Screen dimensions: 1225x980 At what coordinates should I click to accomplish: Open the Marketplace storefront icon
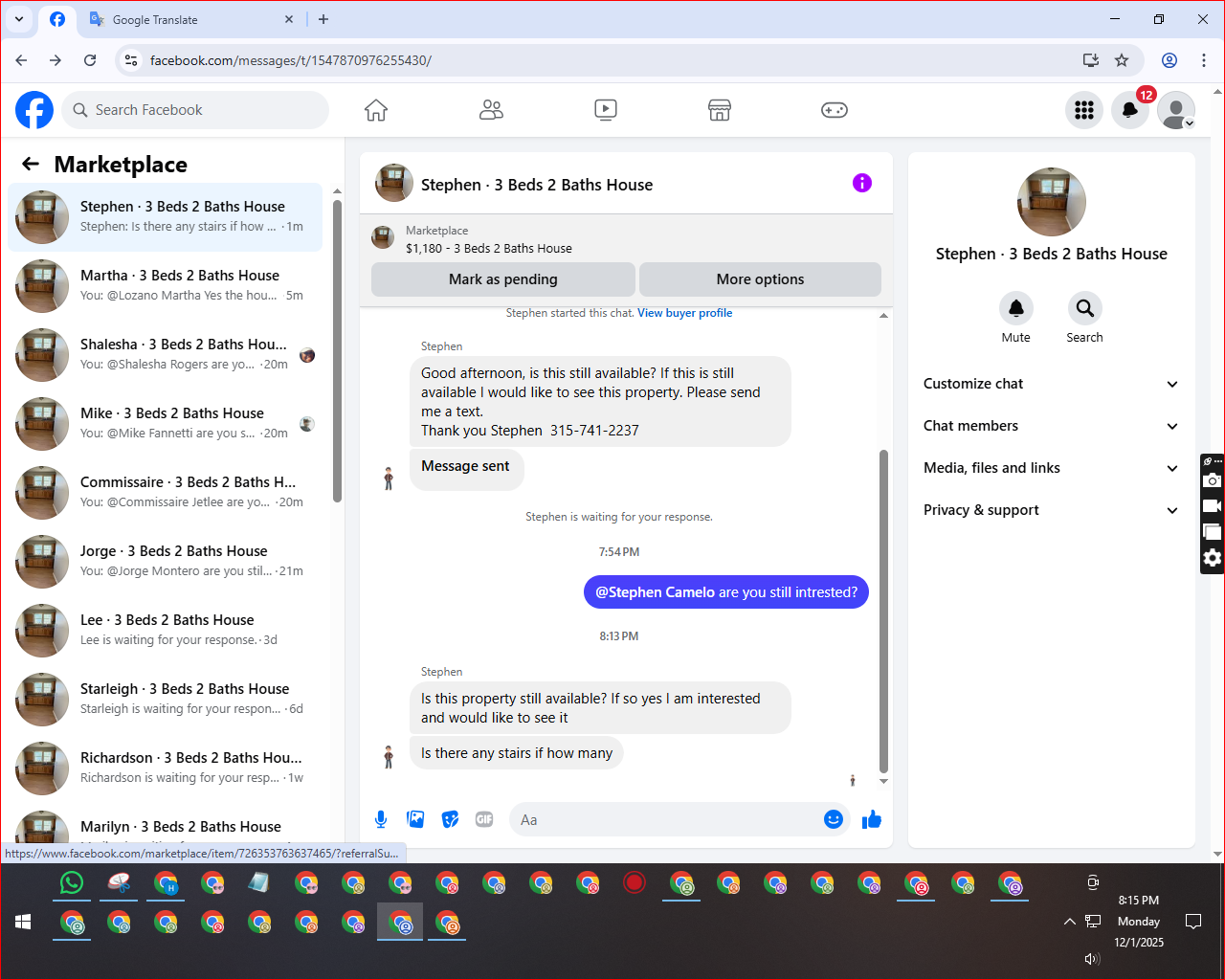pyautogui.click(x=720, y=110)
